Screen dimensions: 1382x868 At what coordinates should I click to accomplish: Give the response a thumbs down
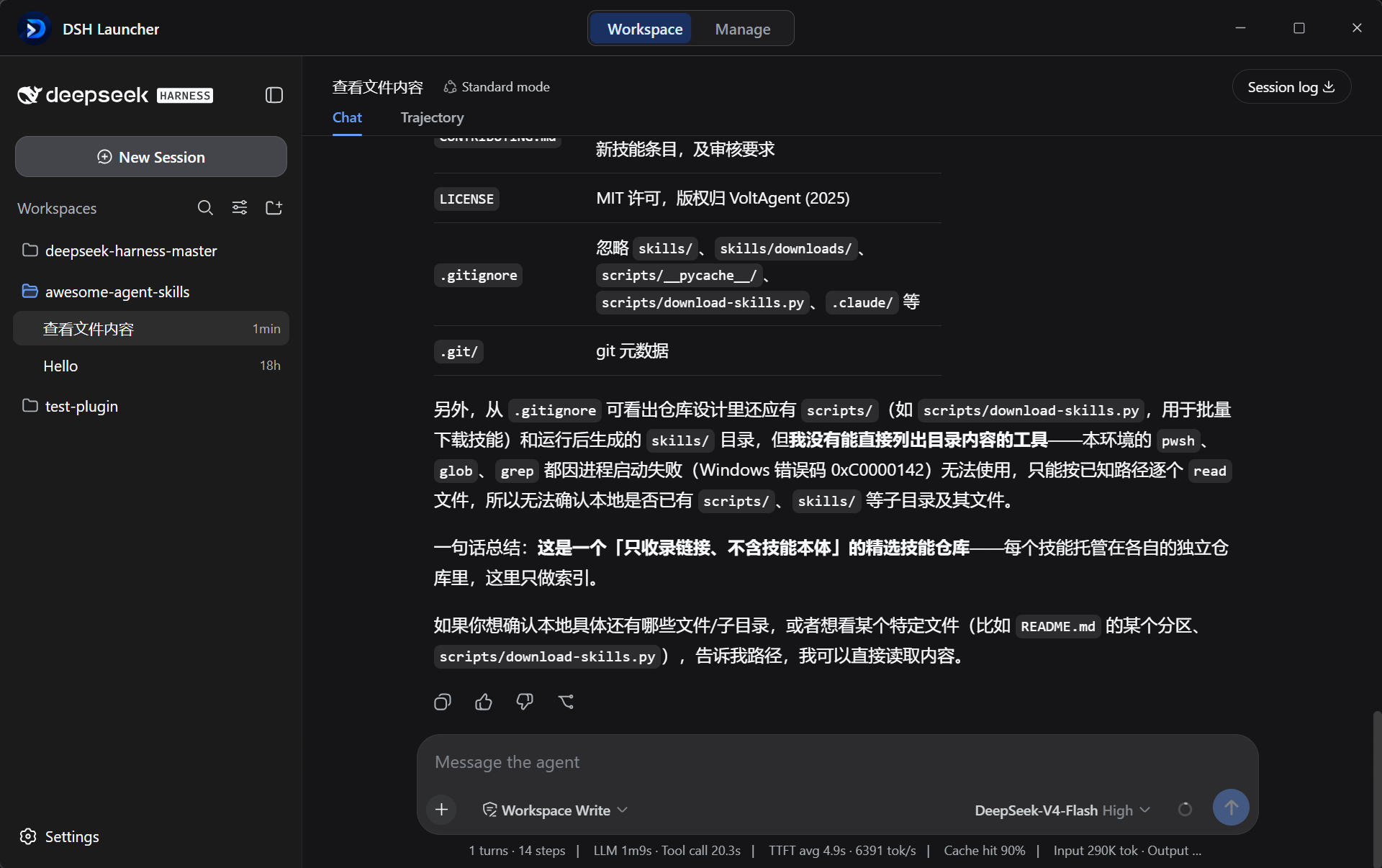coord(525,702)
